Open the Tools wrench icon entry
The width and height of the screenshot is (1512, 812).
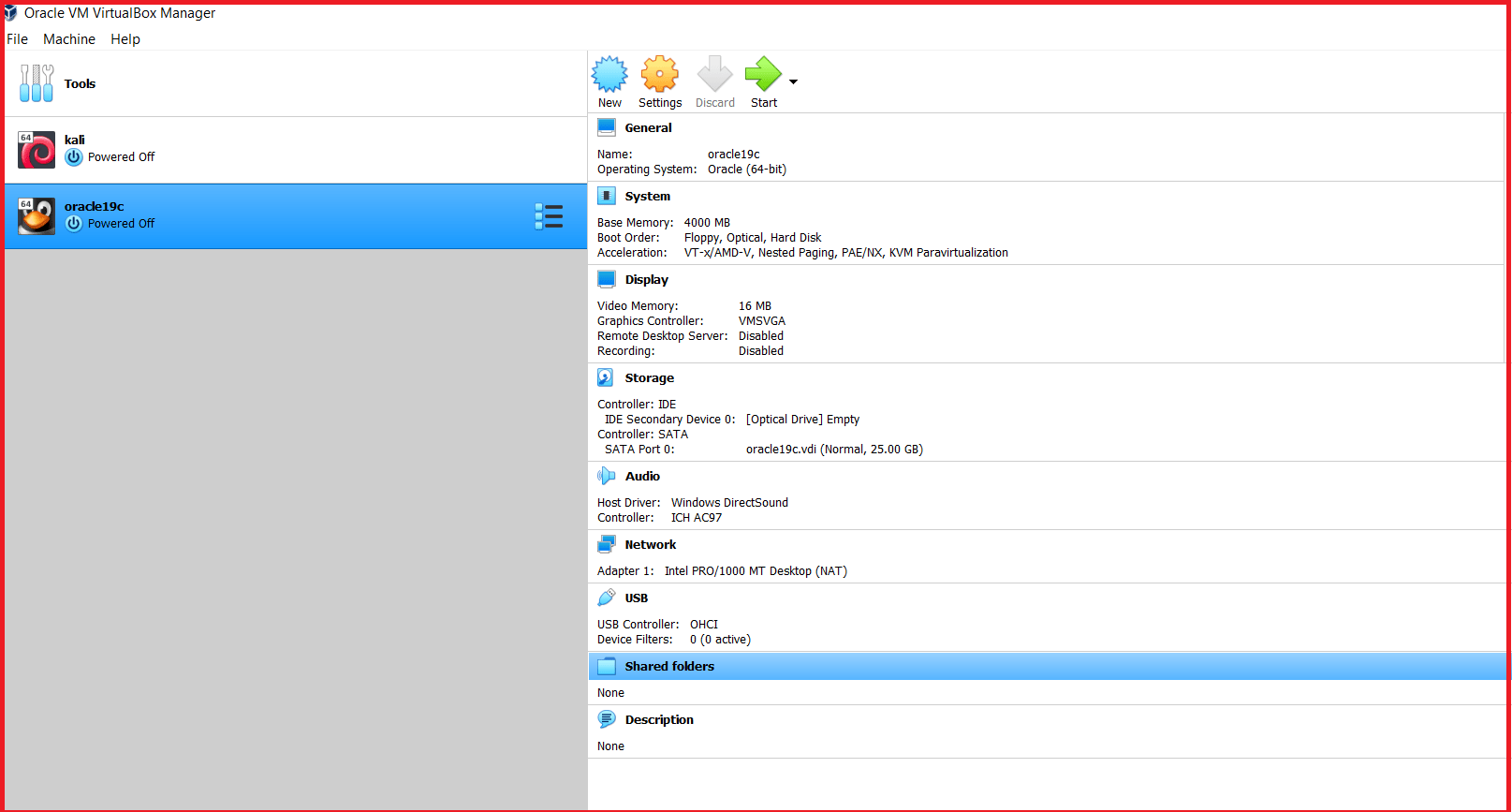[x=37, y=83]
